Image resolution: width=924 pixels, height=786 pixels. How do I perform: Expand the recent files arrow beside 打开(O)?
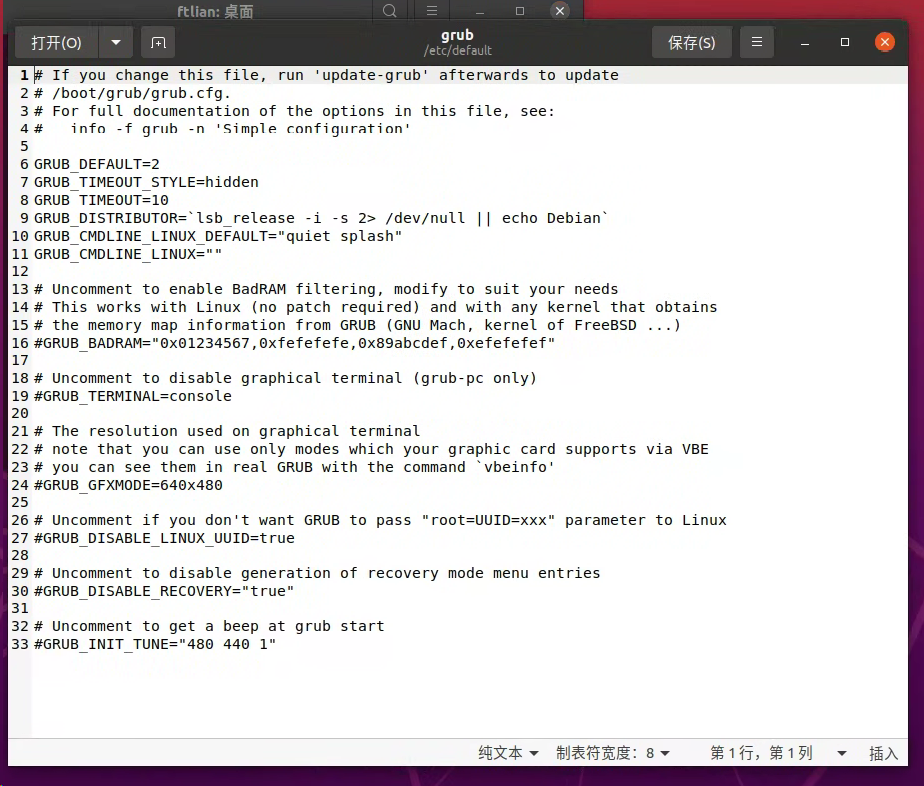click(116, 42)
